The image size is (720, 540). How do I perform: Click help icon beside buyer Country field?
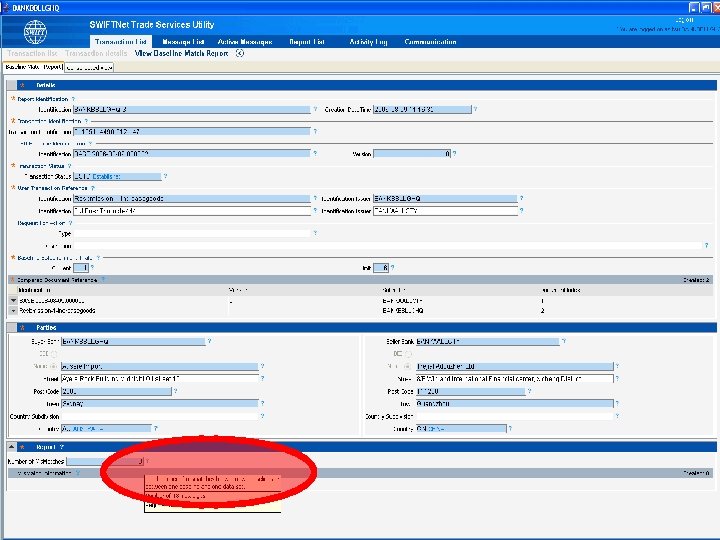tap(156, 428)
